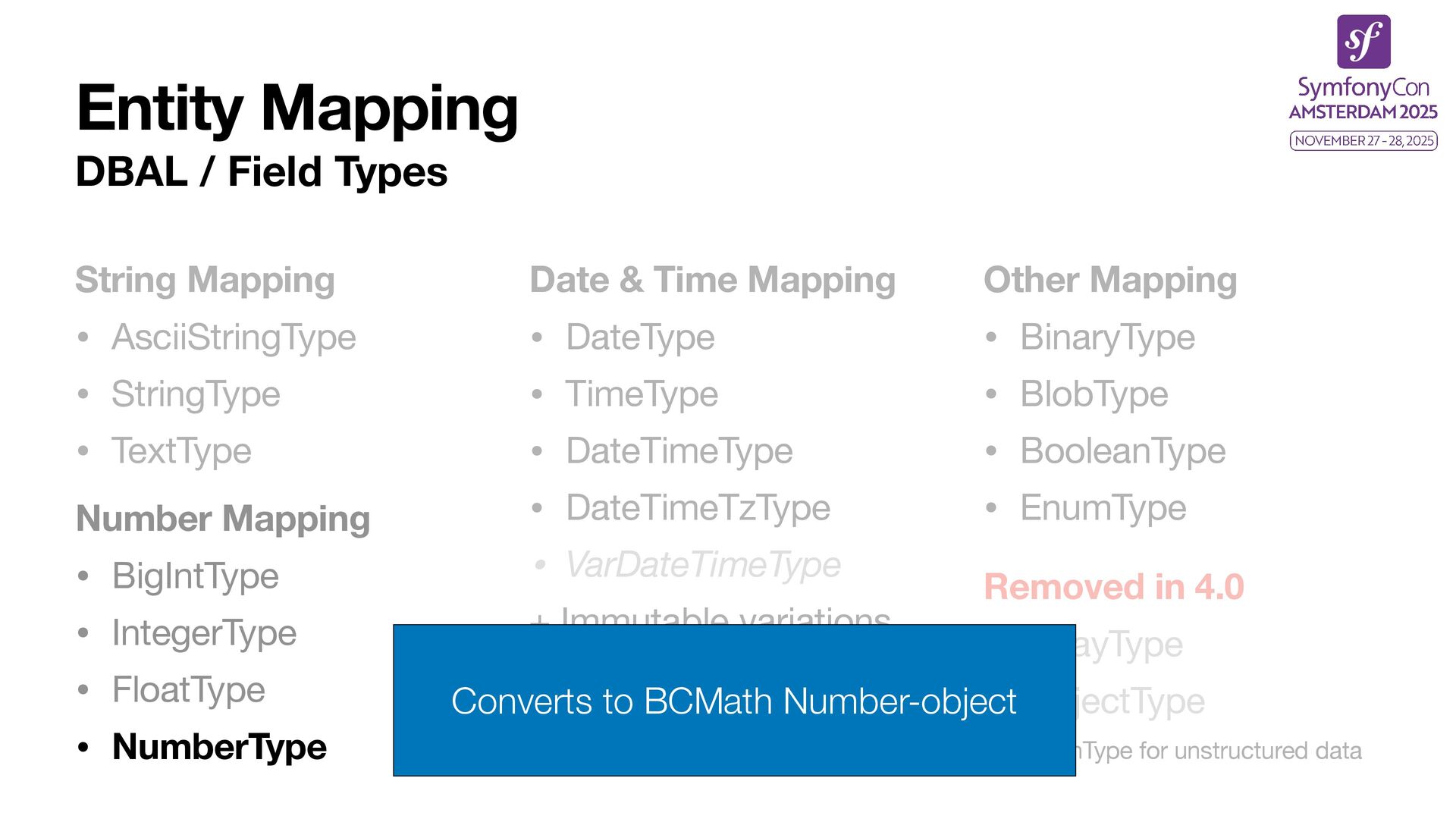1456x819 pixels.
Task: Click the String Mapping heading
Action: 205,280
